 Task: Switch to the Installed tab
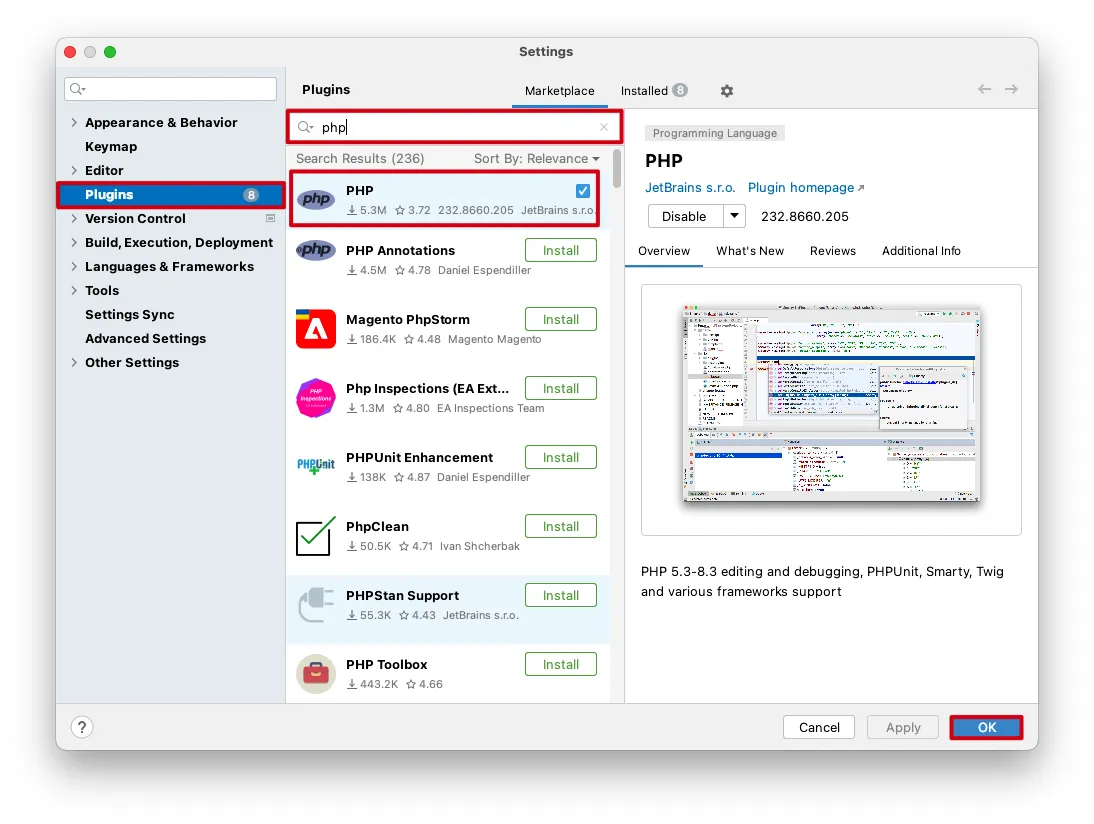[x=644, y=91]
